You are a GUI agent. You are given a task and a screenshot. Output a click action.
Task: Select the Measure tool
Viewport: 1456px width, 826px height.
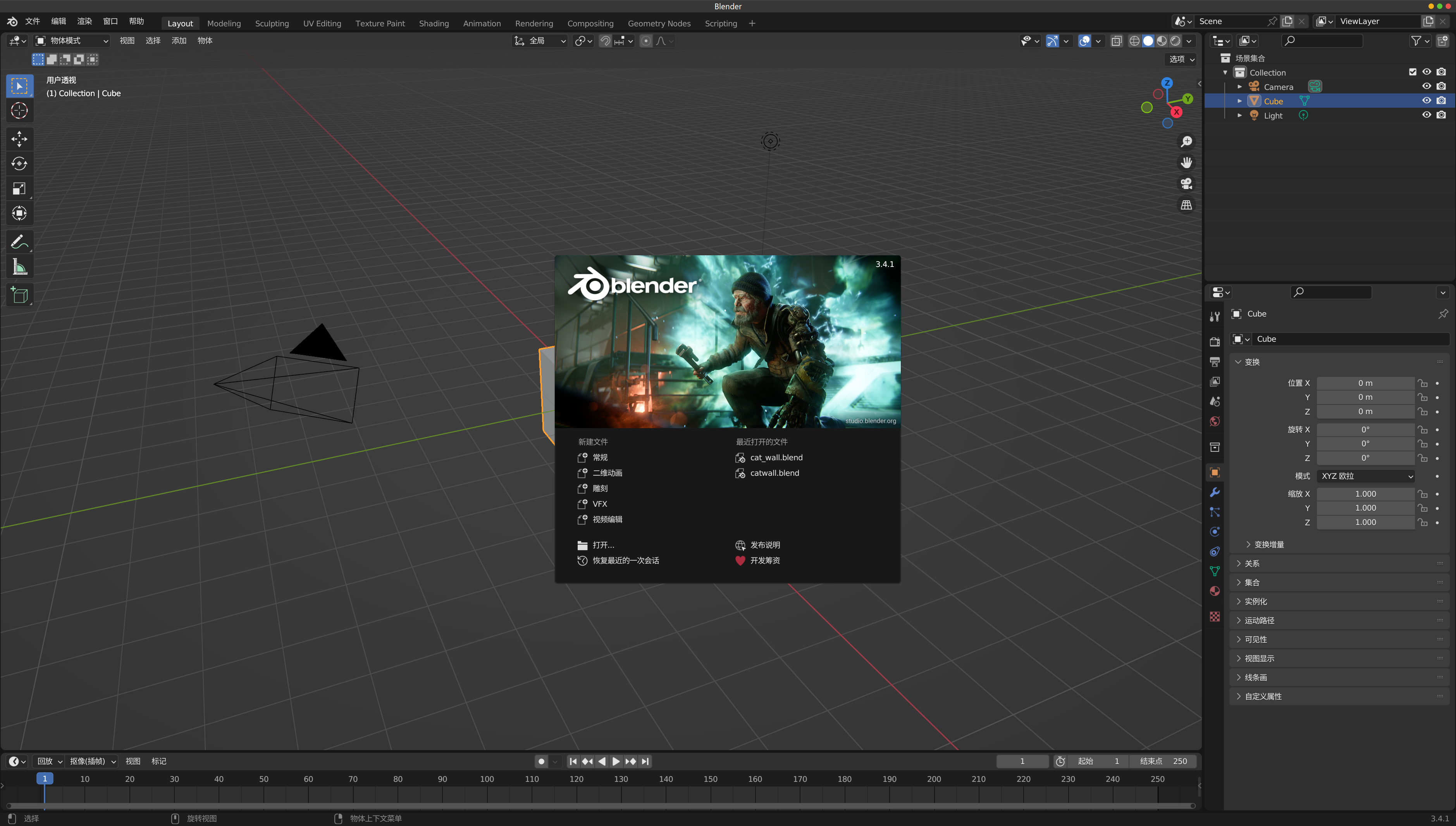point(19,267)
